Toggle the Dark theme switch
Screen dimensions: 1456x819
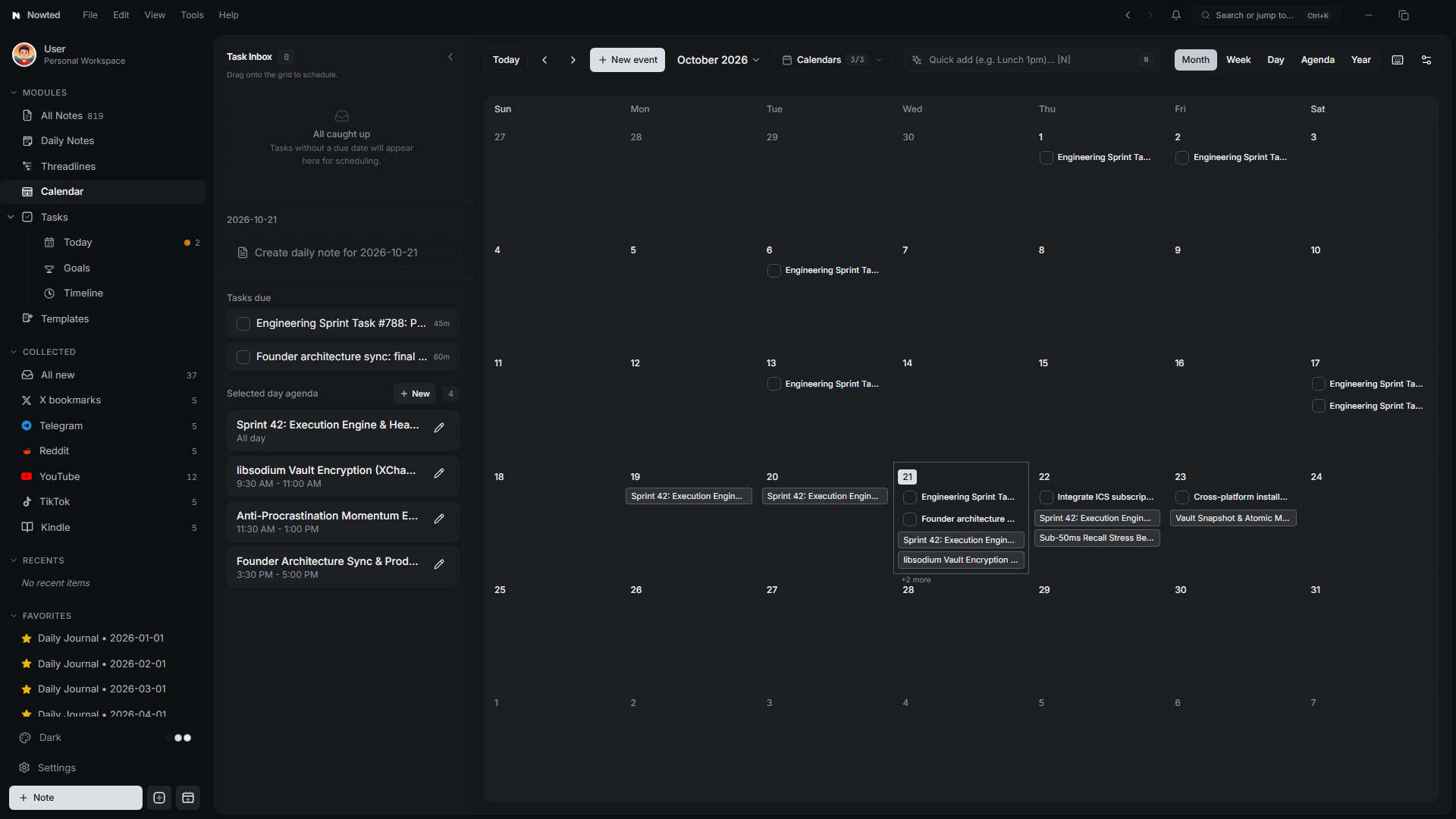179,738
